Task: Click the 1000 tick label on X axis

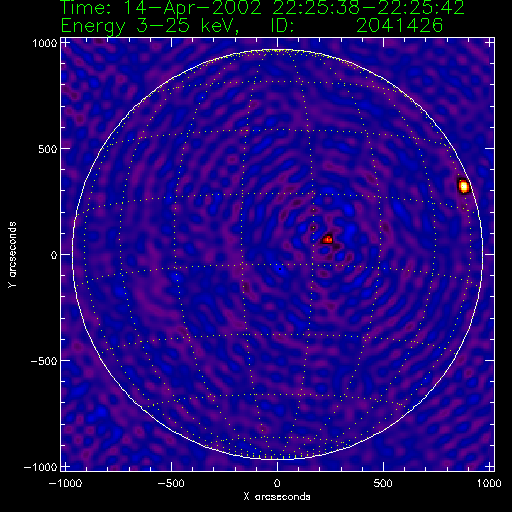Action: click(x=489, y=483)
